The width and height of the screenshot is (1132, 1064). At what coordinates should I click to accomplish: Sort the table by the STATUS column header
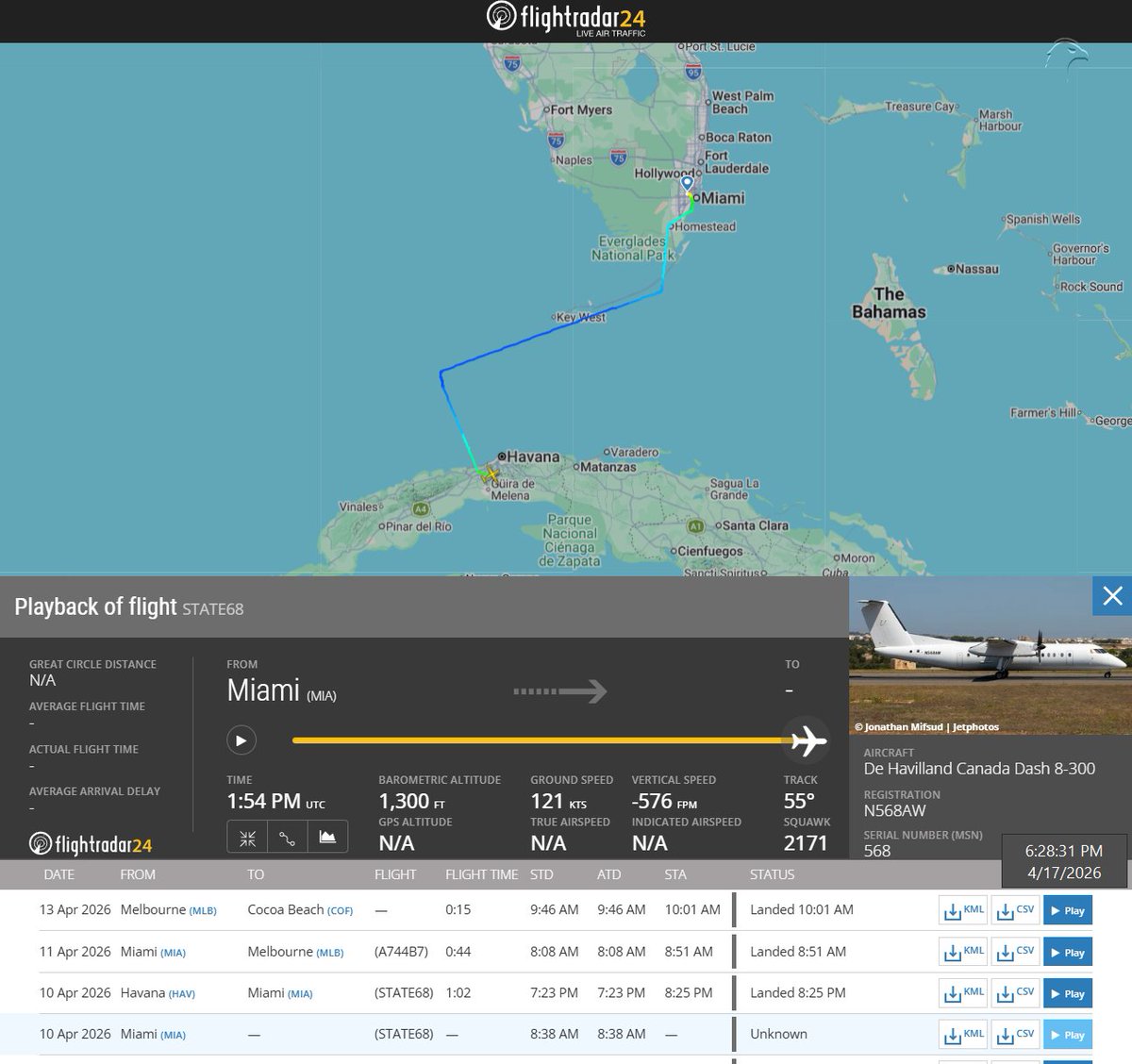tap(772, 874)
